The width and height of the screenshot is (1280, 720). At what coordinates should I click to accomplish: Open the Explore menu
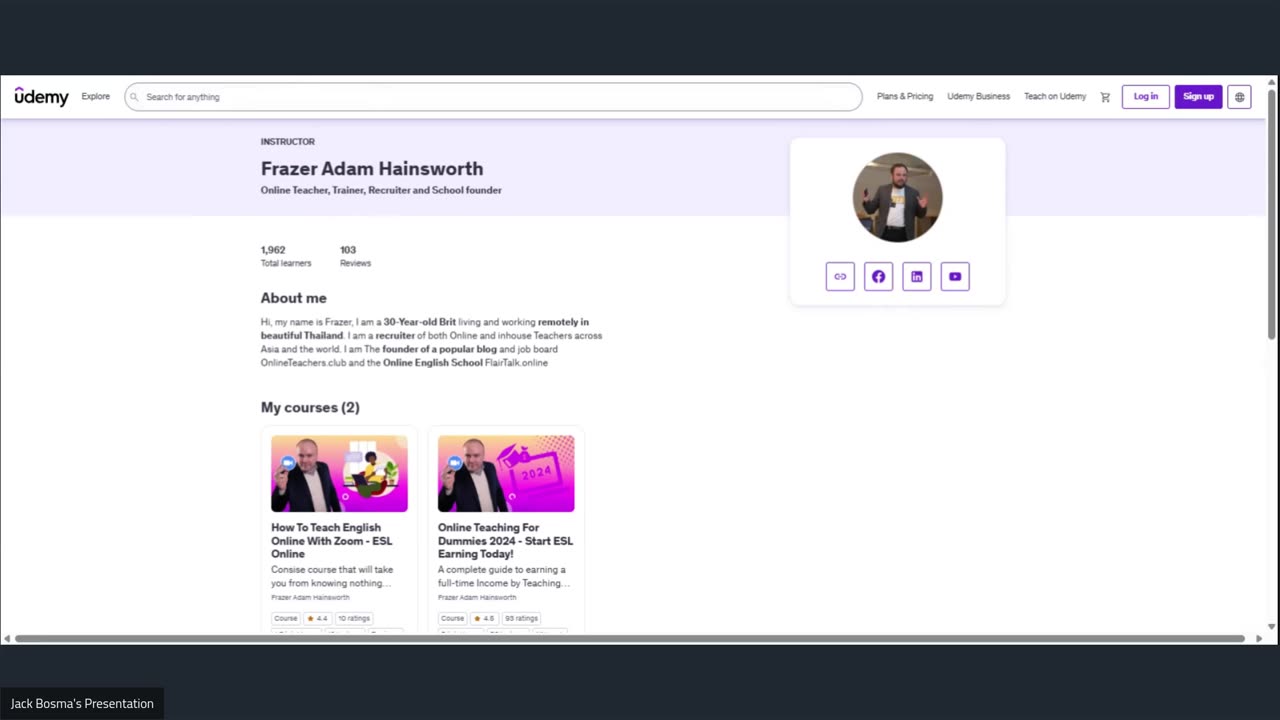[x=96, y=97]
